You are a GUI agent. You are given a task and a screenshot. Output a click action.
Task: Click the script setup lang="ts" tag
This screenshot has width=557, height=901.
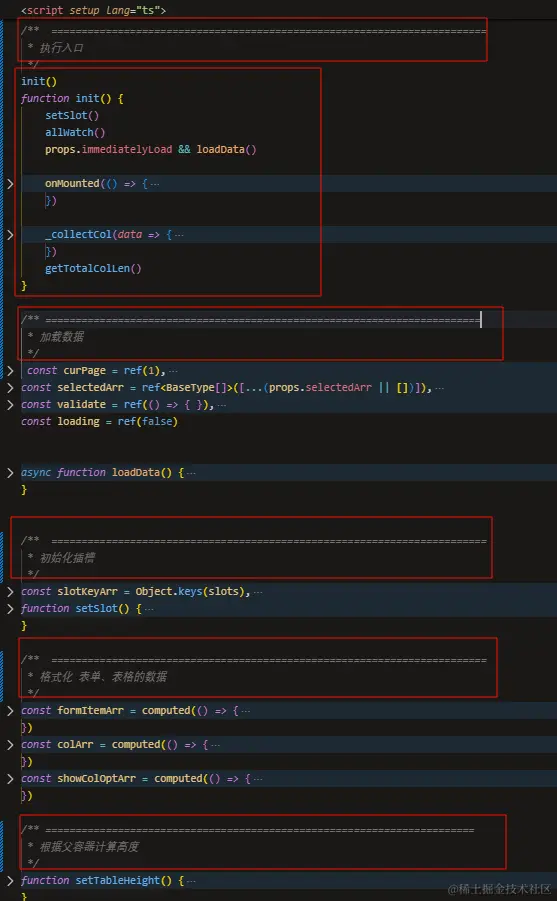[x=93, y=10]
